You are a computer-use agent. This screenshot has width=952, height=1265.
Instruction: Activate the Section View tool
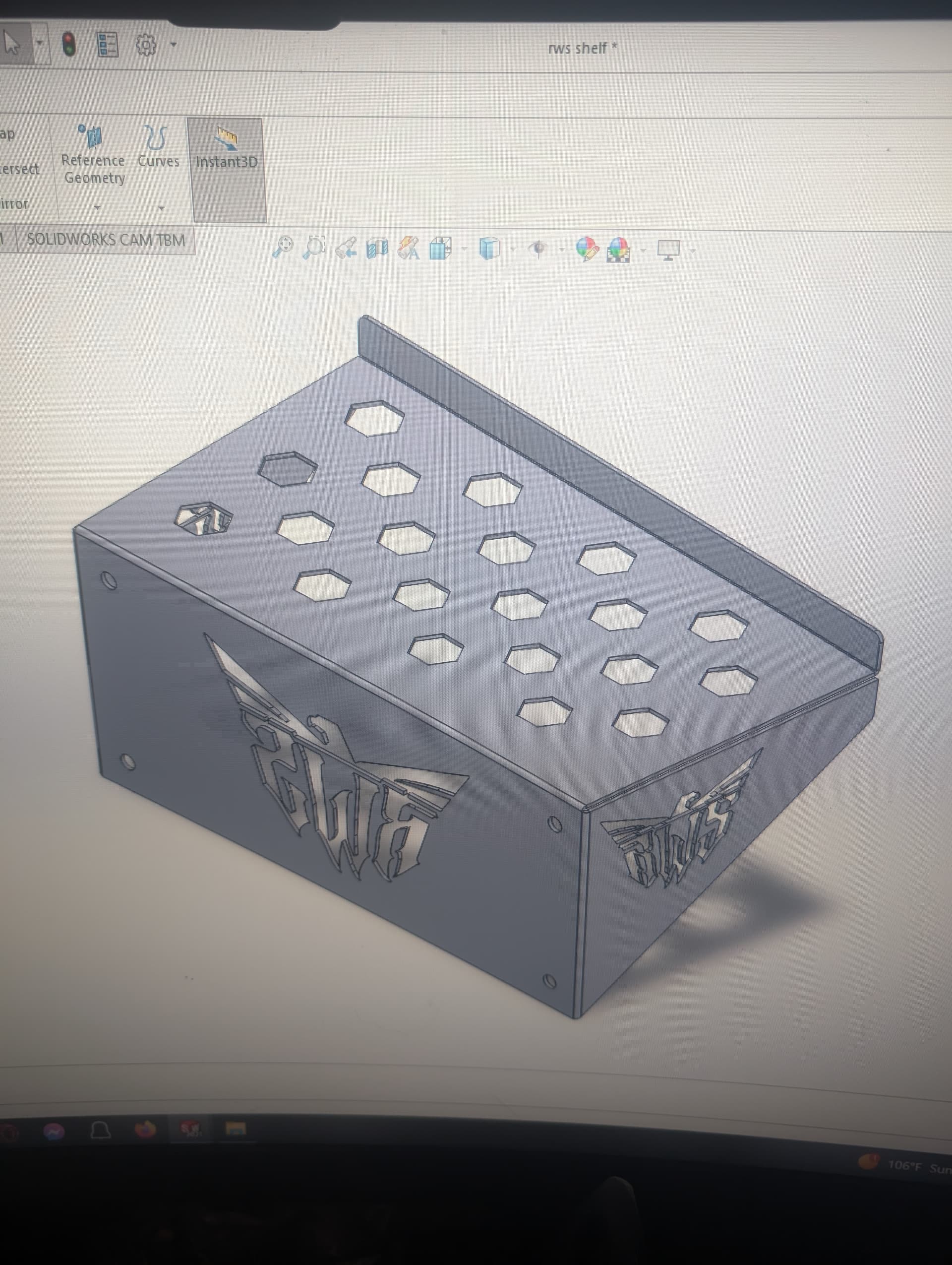coord(377,249)
